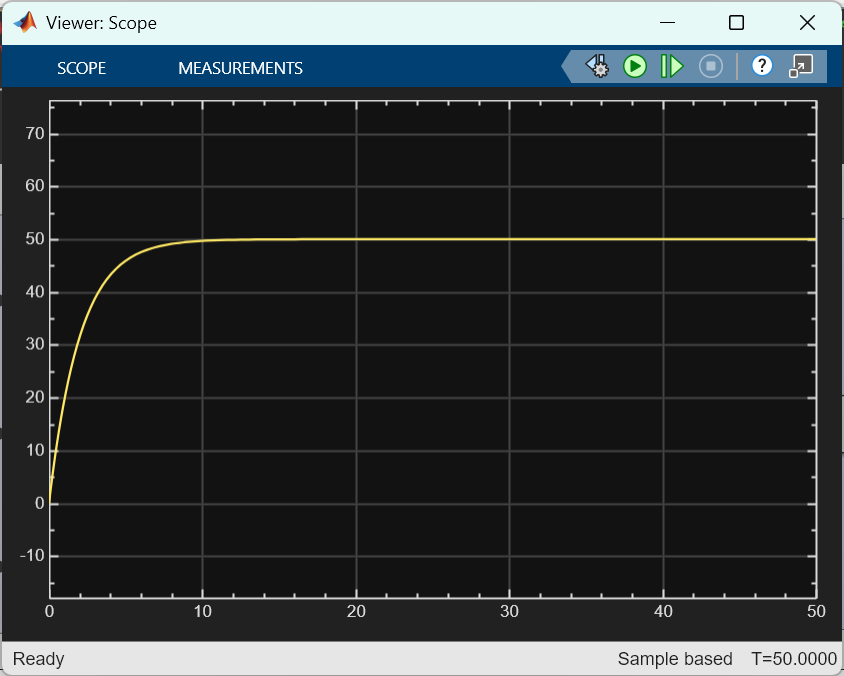Click the Viewer: Scope title text

click(x=101, y=22)
